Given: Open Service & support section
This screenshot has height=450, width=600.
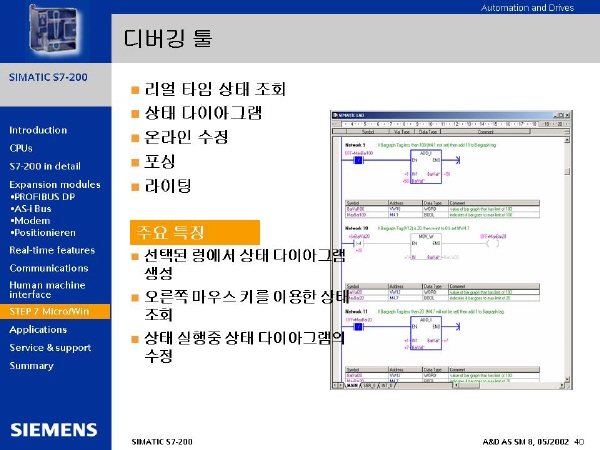Looking at the screenshot, I should click(50, 347).
